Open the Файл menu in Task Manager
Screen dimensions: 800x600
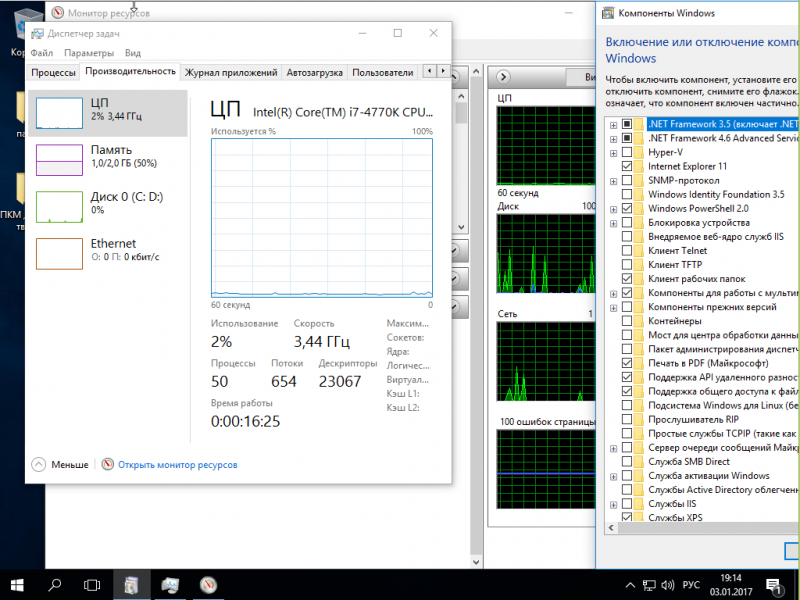tap(42, 53)
